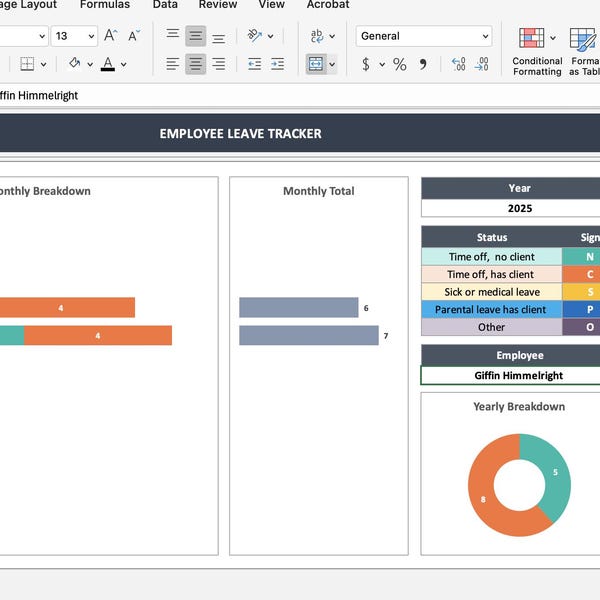Click the teal N sign cell
600x600 pixels.
pyautogui.click(x=581, y=256)
